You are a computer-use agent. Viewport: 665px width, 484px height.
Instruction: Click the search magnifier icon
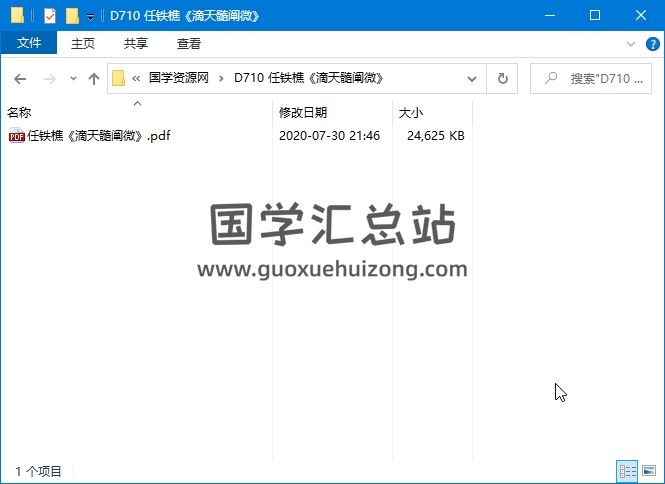tap(551, 78)
